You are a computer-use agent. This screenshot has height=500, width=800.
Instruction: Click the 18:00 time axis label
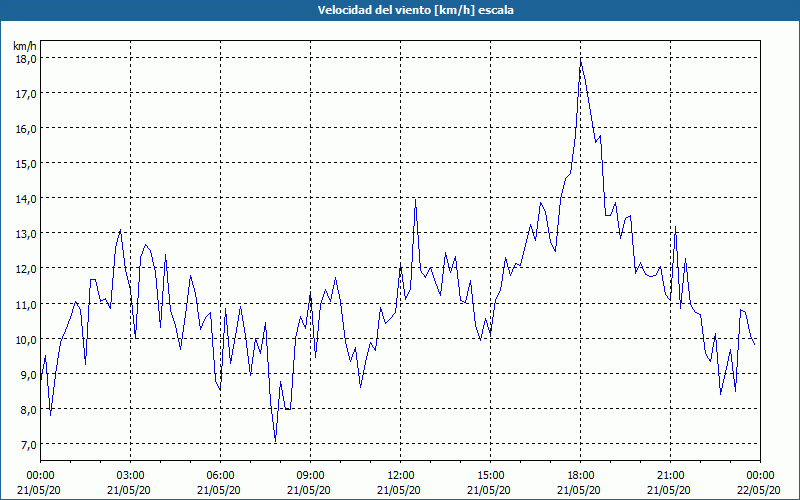tap(581, 476)
